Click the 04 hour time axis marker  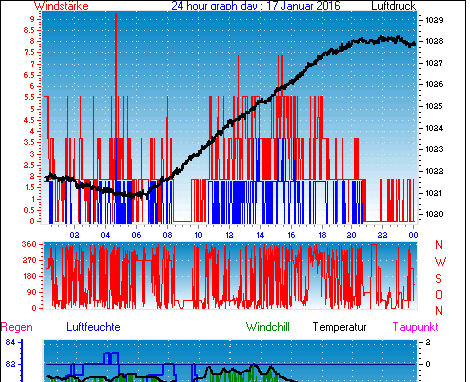point(105,235)
